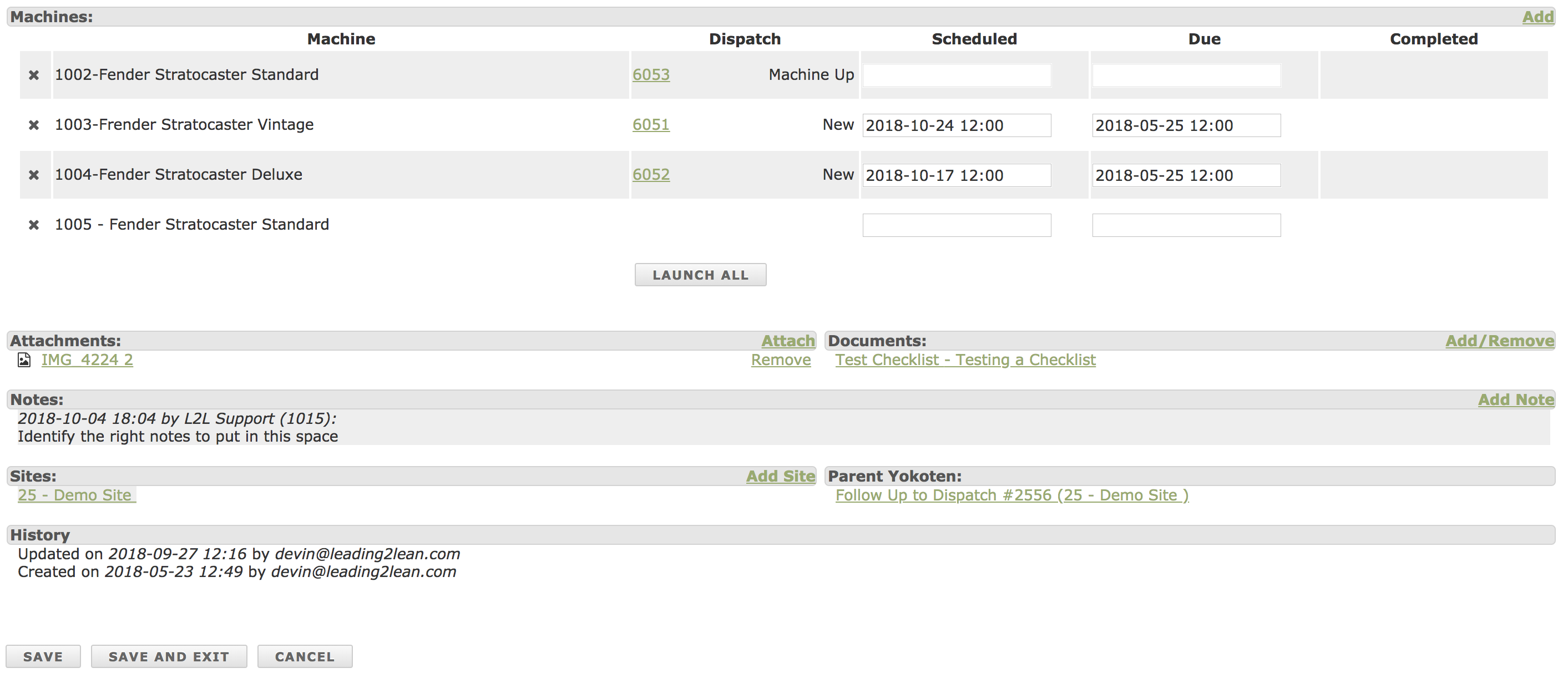Select machine name 1002-Fender Stratocaster Standard
The image size is (1568, 678).
(x=187, y=74)
